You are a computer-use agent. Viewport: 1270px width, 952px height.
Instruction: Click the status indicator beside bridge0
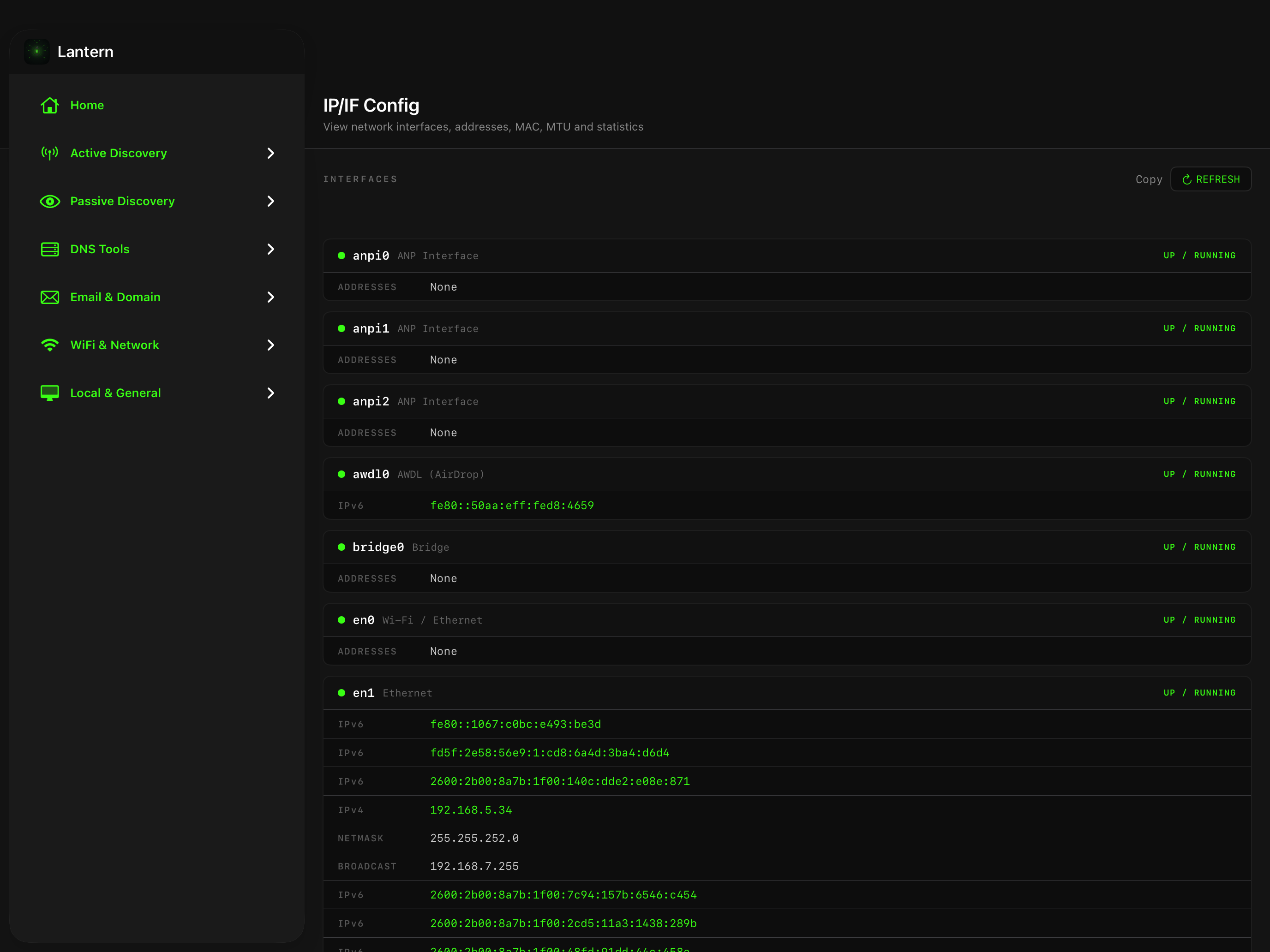tap(341, 547)
